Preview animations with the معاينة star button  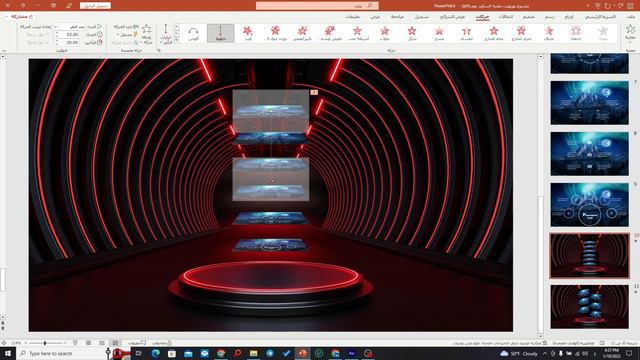tap(630, 33)
